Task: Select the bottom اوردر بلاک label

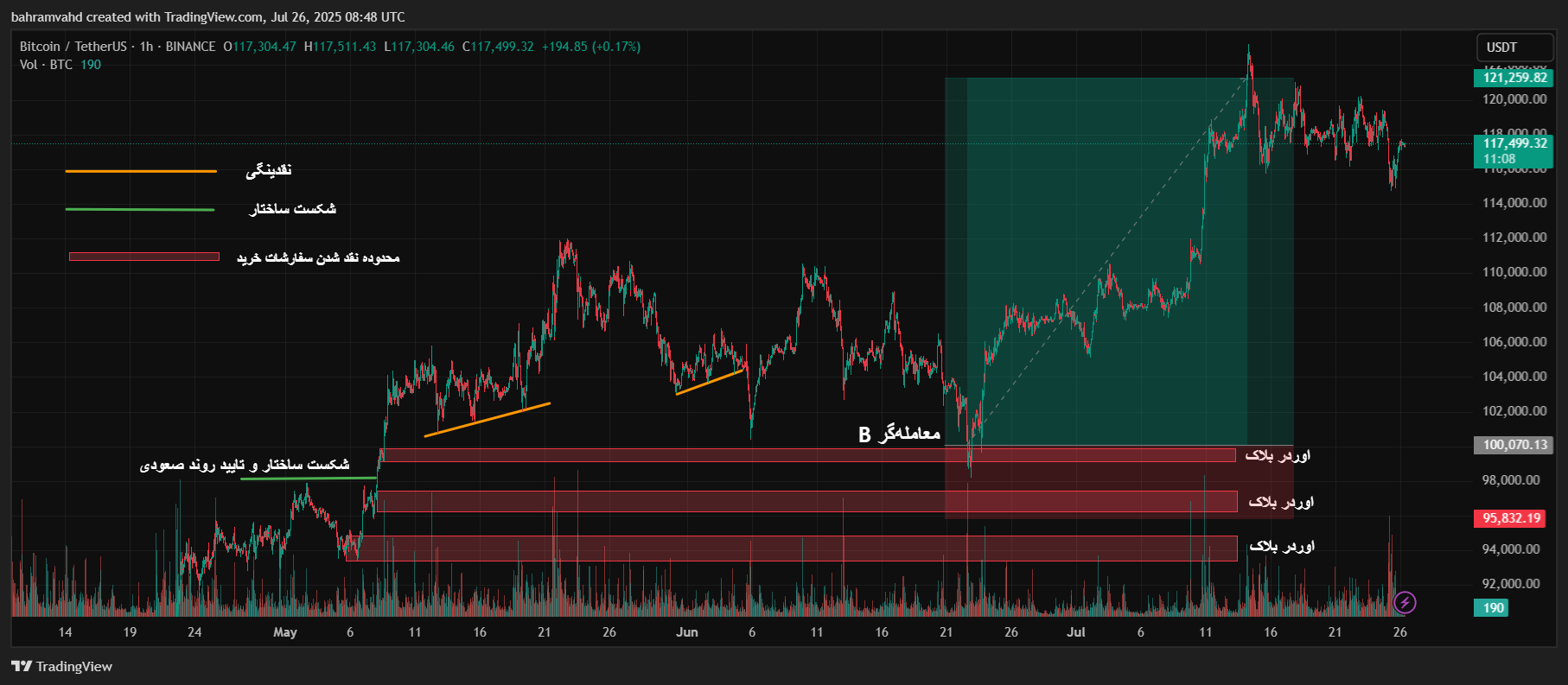Action: [x=1281, y=546]
